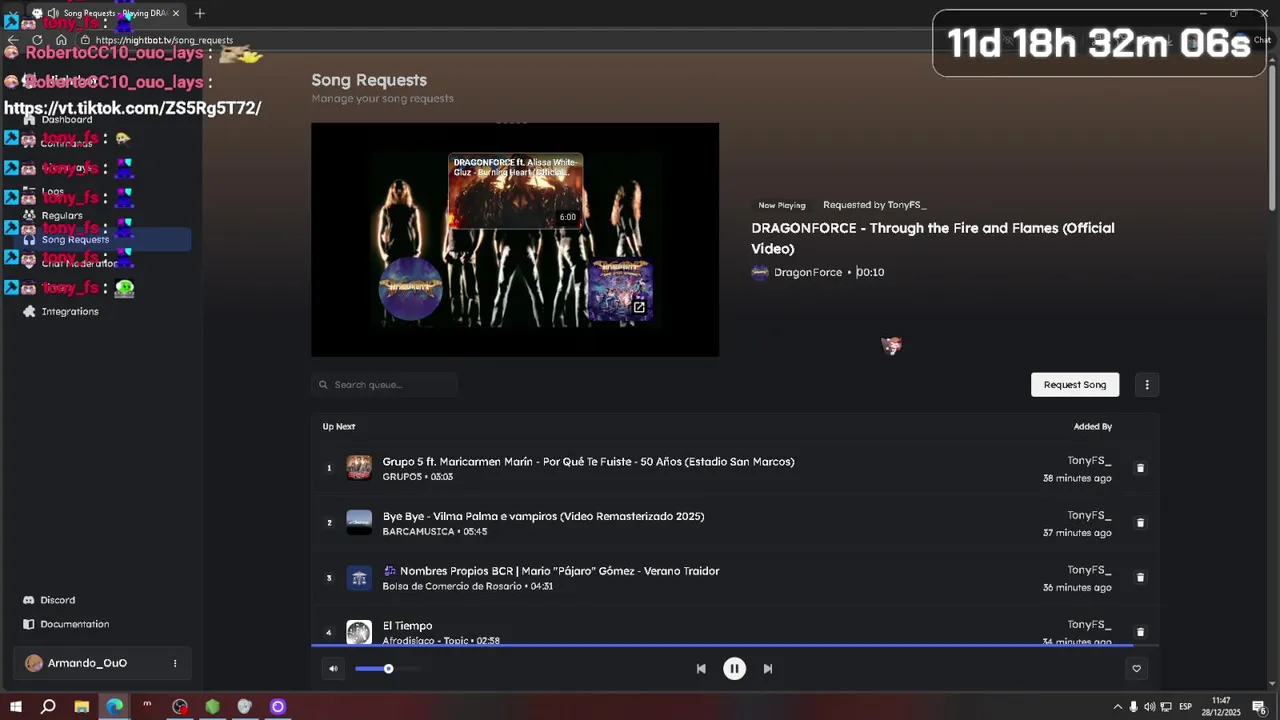The width and height of the screenshot is (1280, 720).
Task: Pause the current song playback
Action: tap(734, 669)
